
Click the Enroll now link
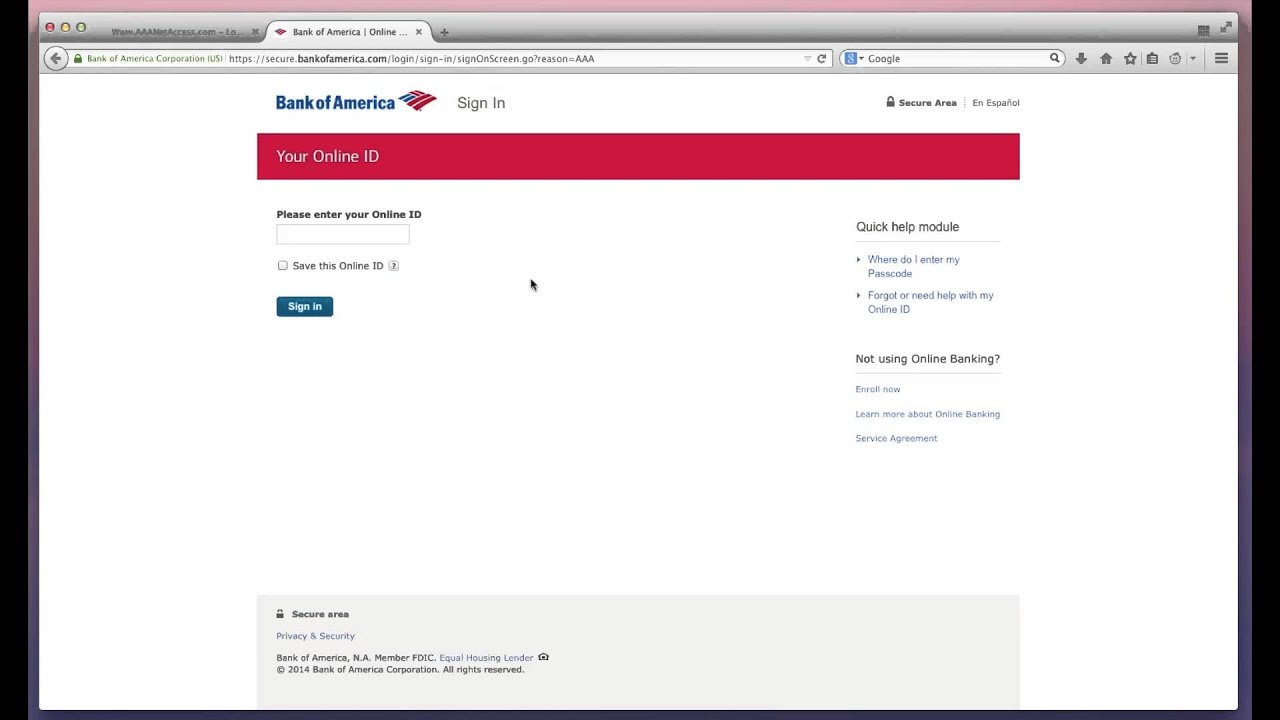(x=878, y=389)
